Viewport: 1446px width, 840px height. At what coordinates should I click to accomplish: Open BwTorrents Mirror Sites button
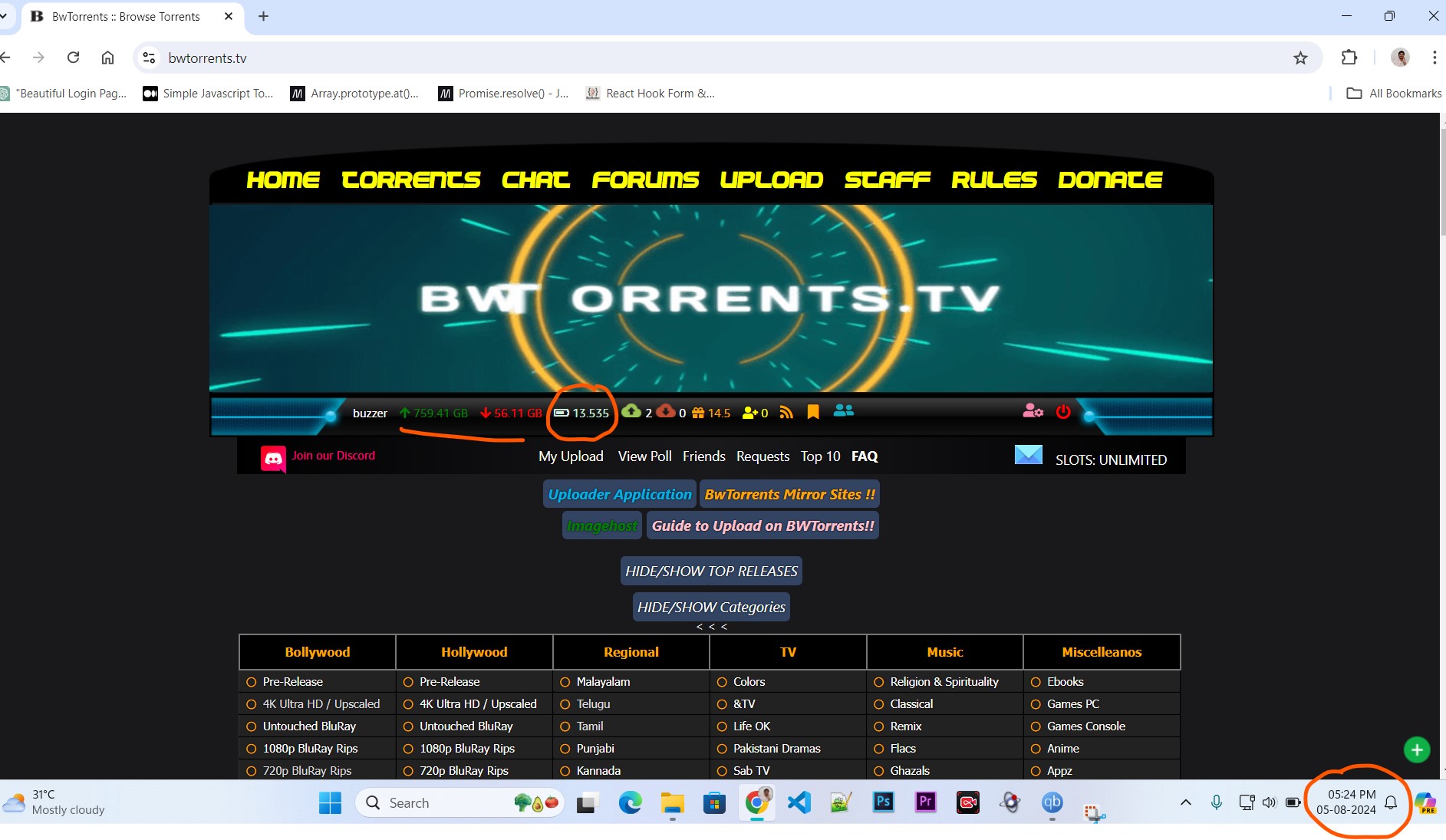tap(789, 495)
